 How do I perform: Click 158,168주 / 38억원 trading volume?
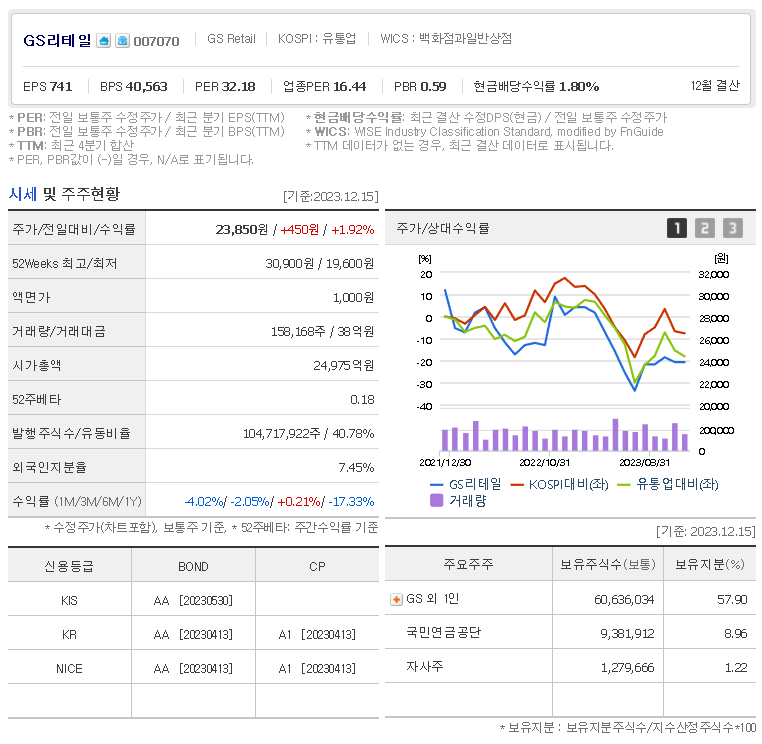322,331
